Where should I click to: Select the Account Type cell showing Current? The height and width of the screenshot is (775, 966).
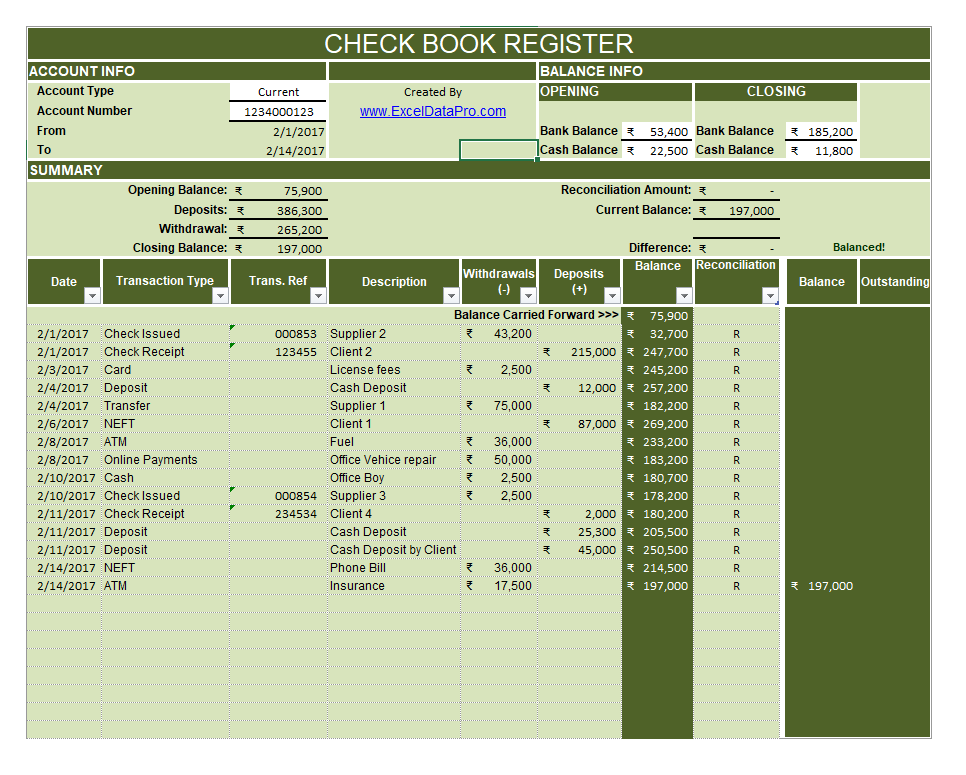(278, 92)
